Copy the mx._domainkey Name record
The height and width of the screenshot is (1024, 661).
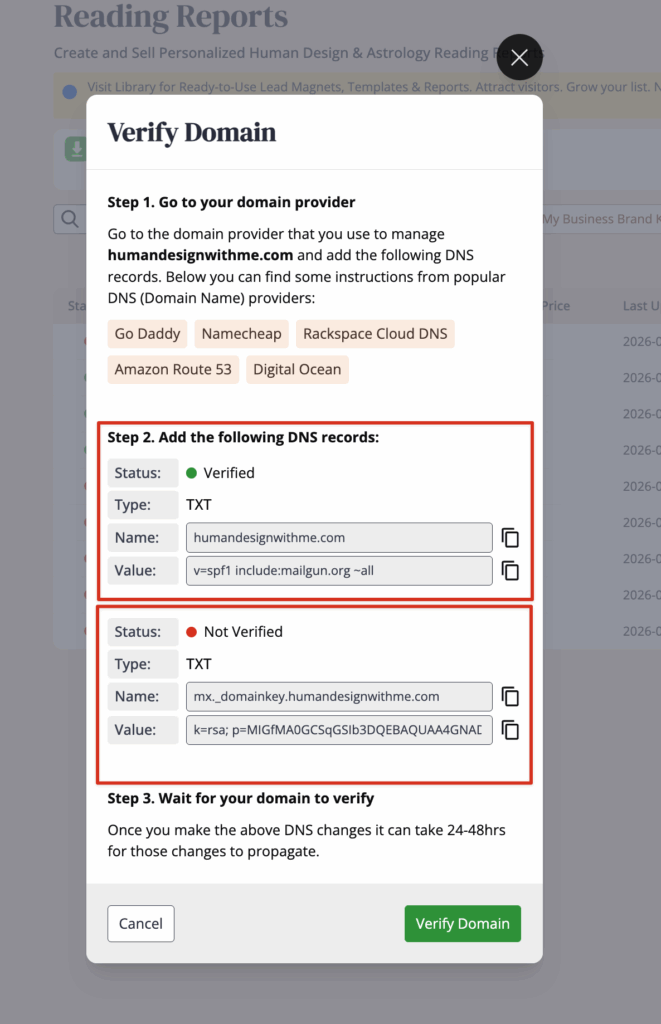click(510, 697)
